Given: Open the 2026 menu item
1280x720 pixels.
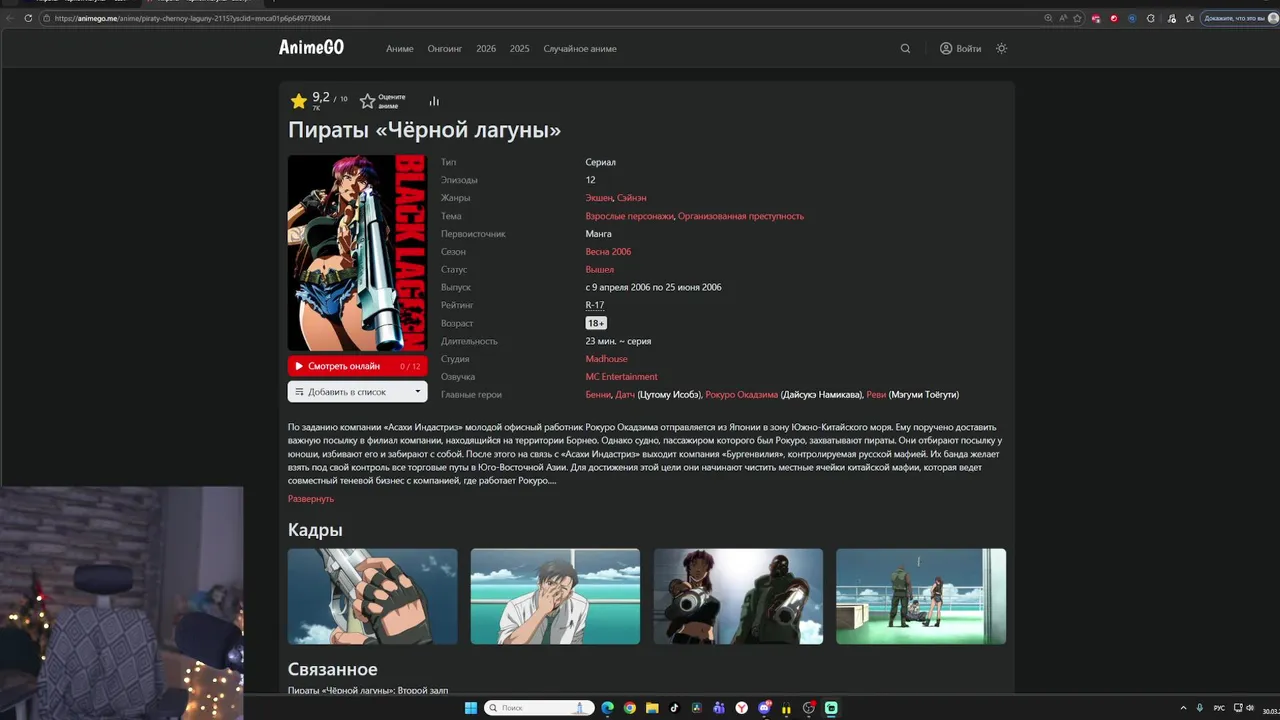Looking at the screenshot, I should [486, 49].
